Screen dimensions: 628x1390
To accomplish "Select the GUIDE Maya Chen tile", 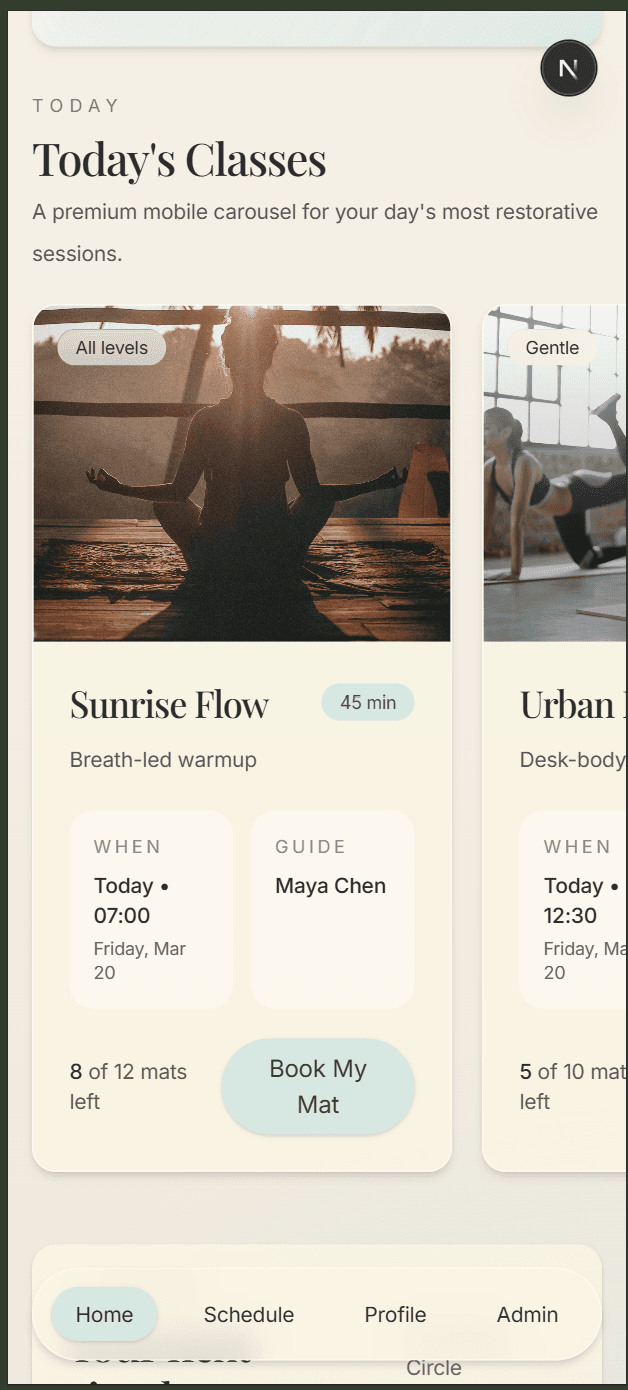I will click(332, 909).
